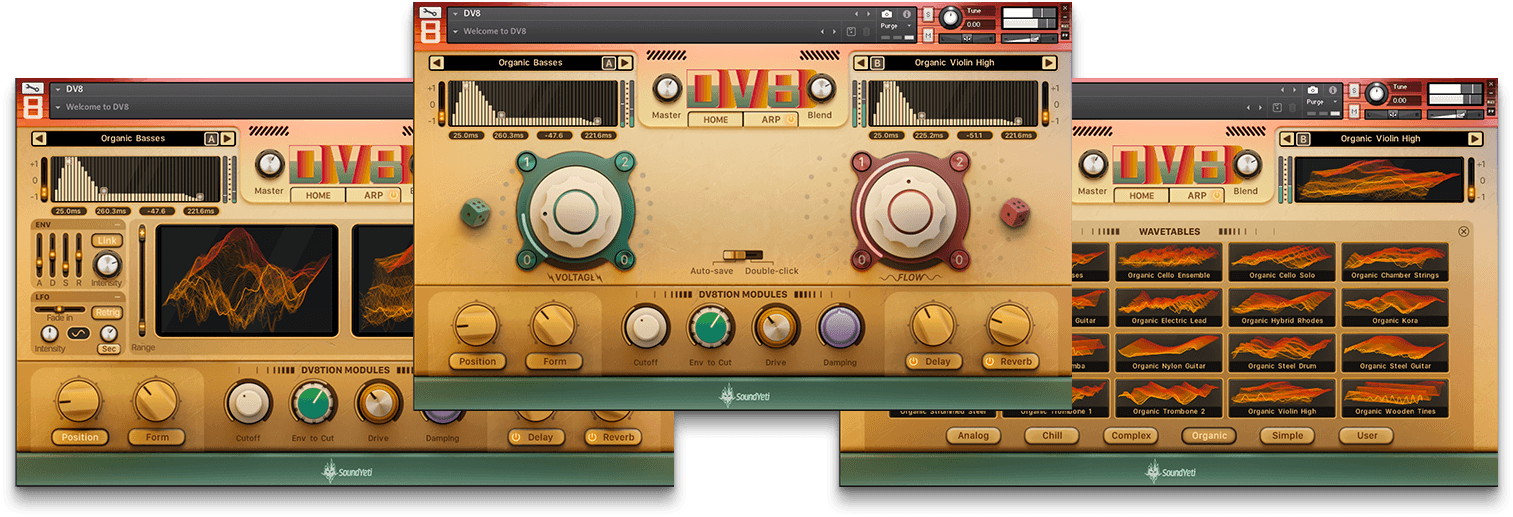Viewport: 1513px width, 517px height.
Task: Adjust the Attack (A) slider in left window
Action: [40, 255]
